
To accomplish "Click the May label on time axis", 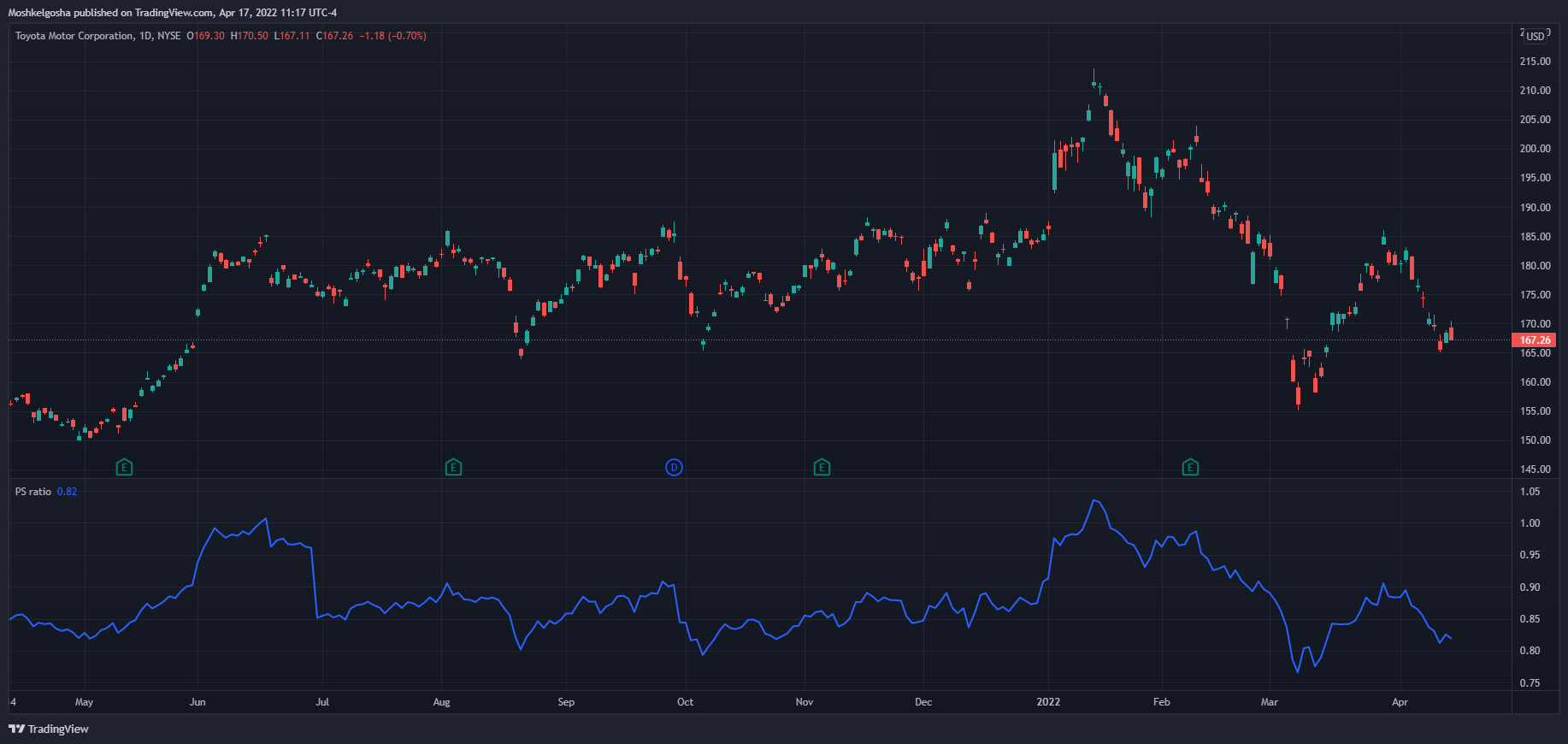I will pyautogui.click(x=84, y=702).
